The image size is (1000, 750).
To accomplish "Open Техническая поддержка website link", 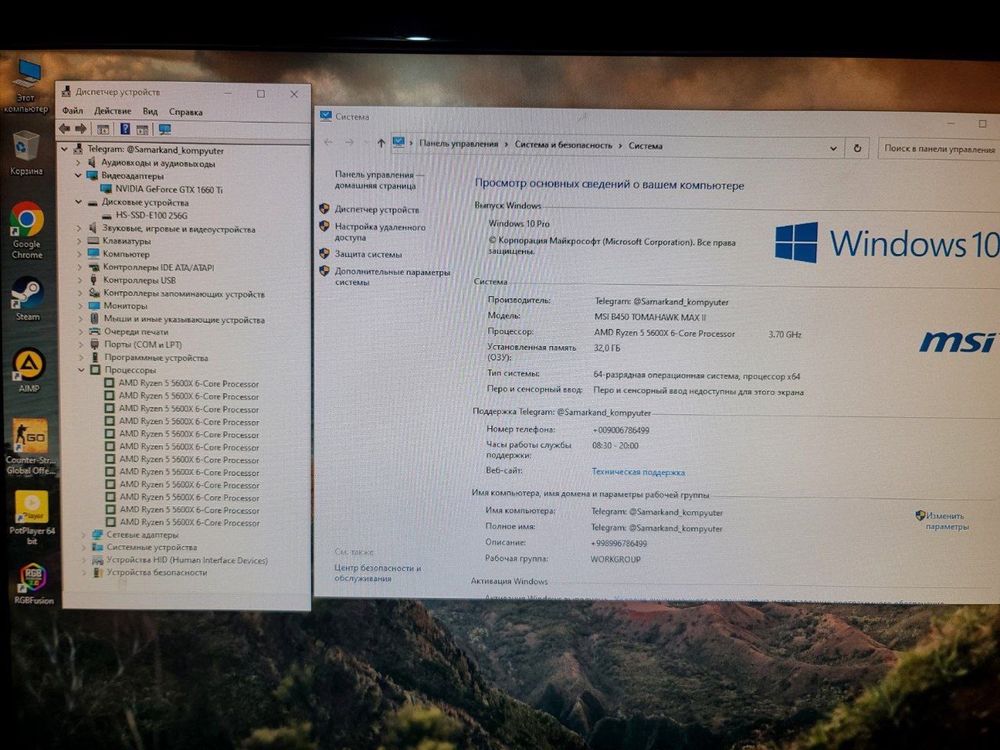I will coord(638,472).
